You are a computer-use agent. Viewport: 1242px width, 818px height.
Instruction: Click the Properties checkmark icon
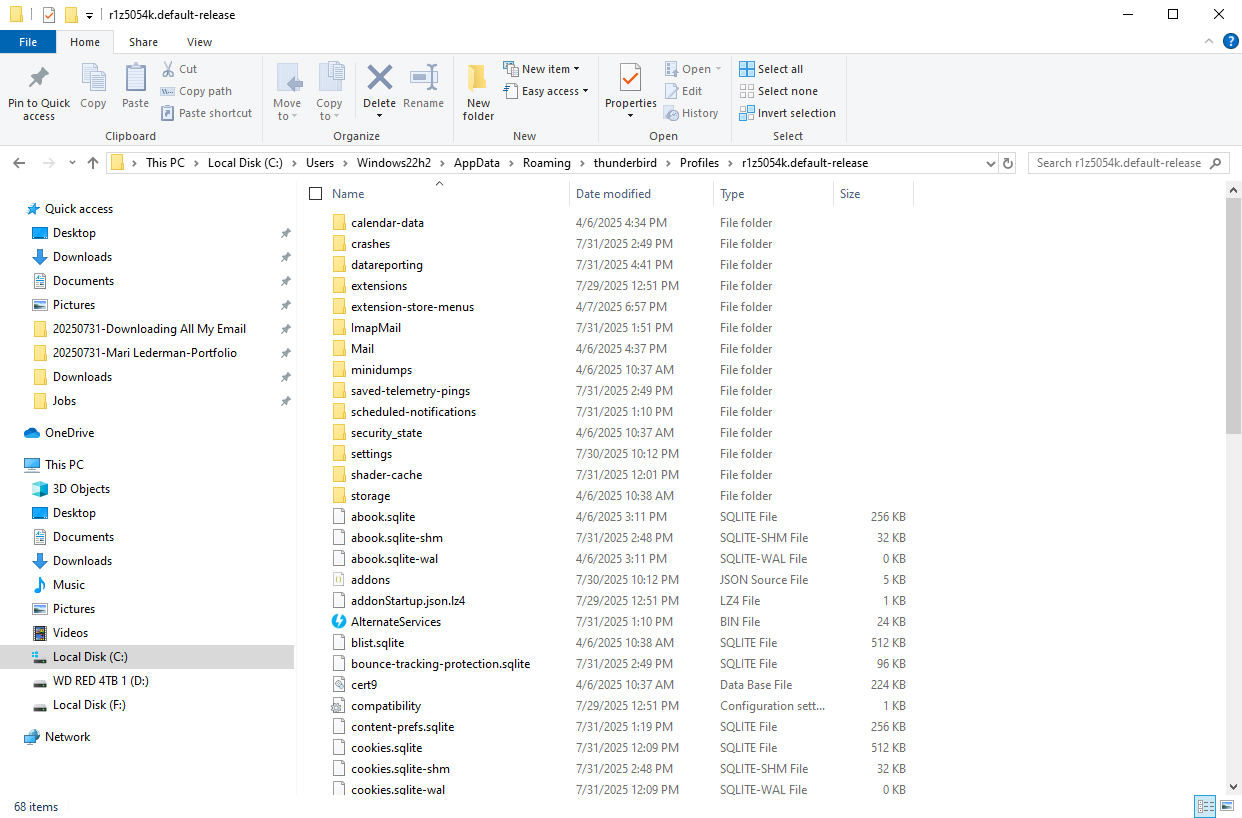(630, 78)
